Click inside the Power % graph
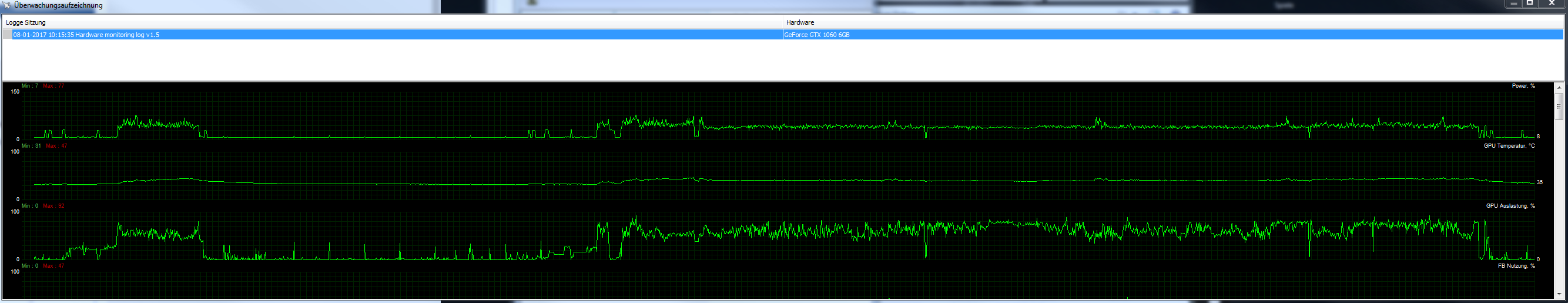This screenshot has height=303, width=1568. click(779, 115)
